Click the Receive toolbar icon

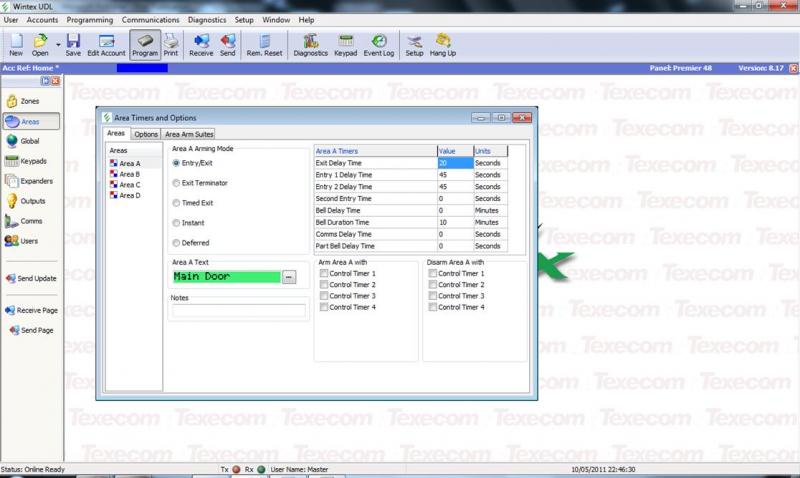pos(201,45)
